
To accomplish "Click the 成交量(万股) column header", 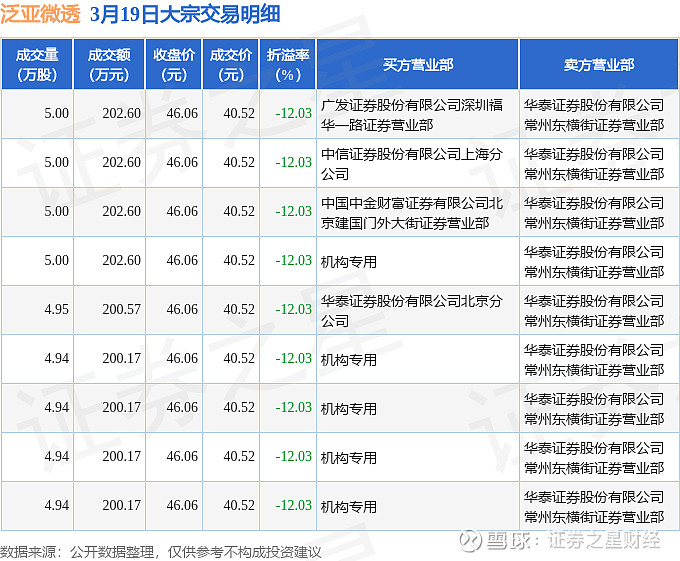I will [37, 65].
